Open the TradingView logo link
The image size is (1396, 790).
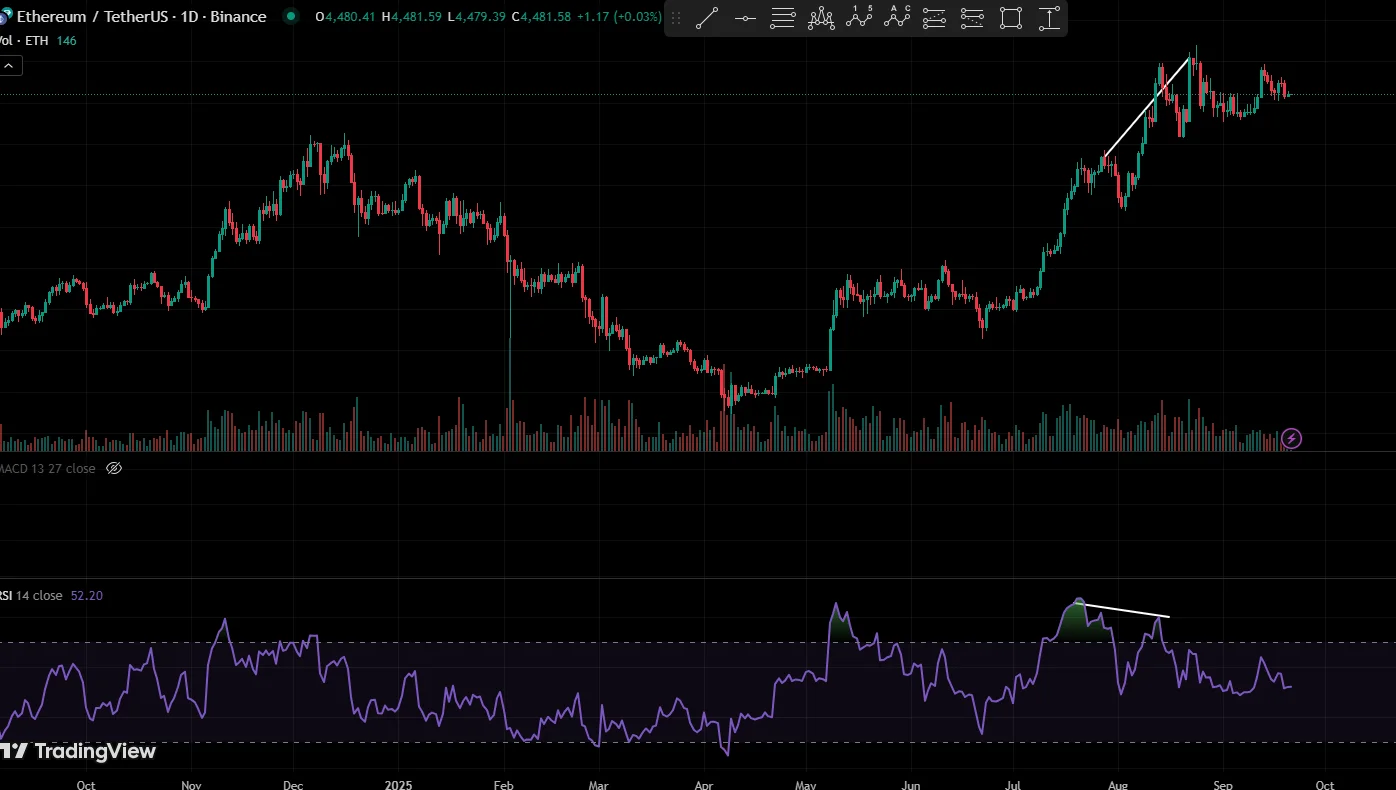[x=80, y=751]
